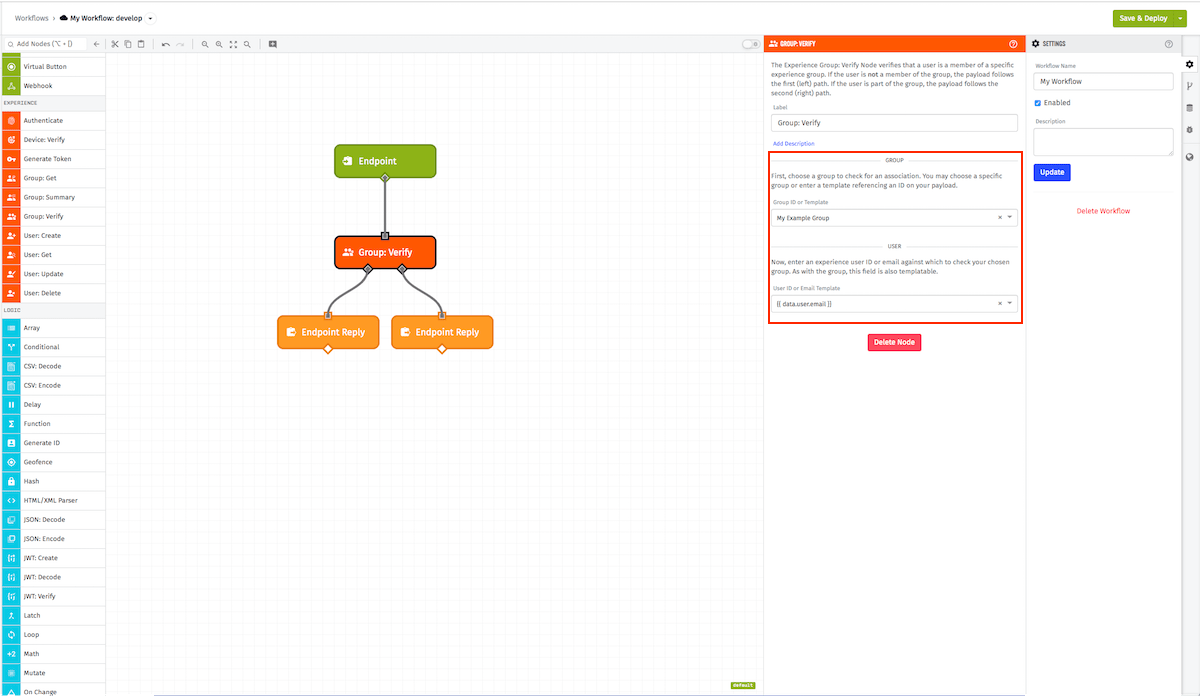Click the Delete Workflow link
The image size is (1200, 696).
point(1103,211)
